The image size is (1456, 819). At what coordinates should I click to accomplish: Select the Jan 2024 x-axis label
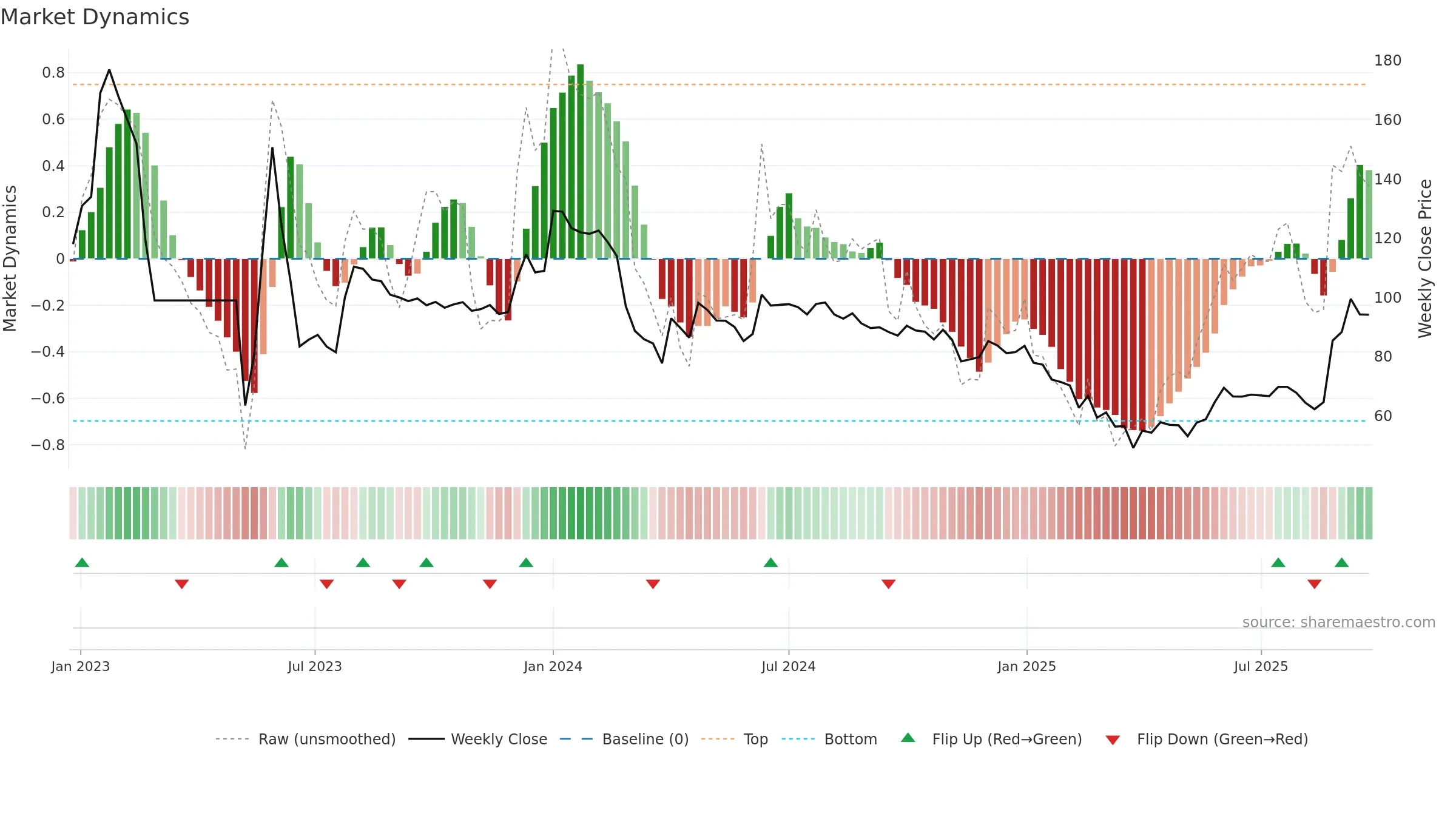point(553,666)
